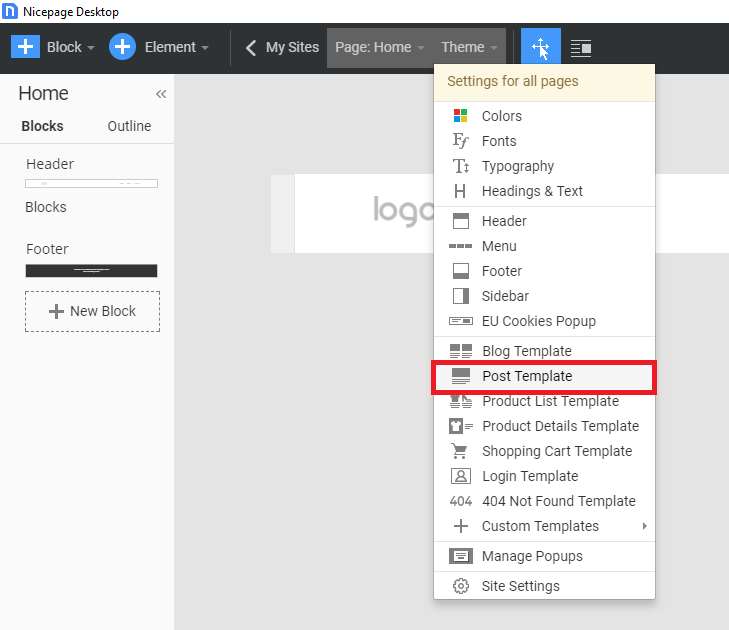729x630 pixels.
Task: Switch to the Outline tab
Action: (x=129, y=126)
